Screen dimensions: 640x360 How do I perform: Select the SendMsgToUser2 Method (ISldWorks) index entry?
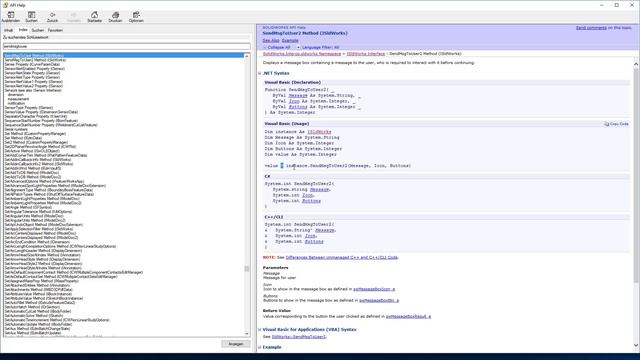[x=35, y=60]
